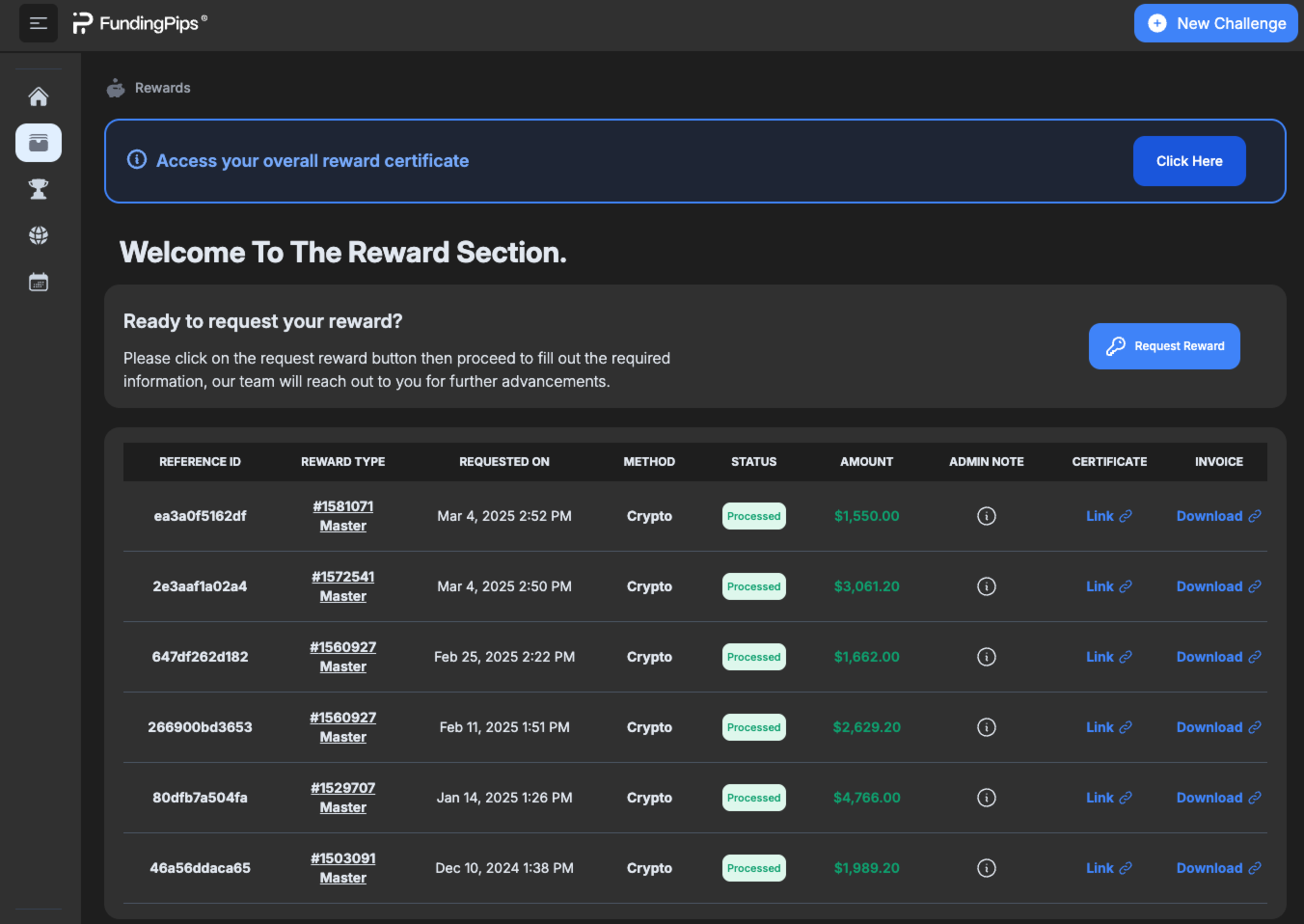The width and height of the screenshot is (1304, 924).
Task: View admin note for ea3a0f5162df
Action: click(x=987, y=516)
